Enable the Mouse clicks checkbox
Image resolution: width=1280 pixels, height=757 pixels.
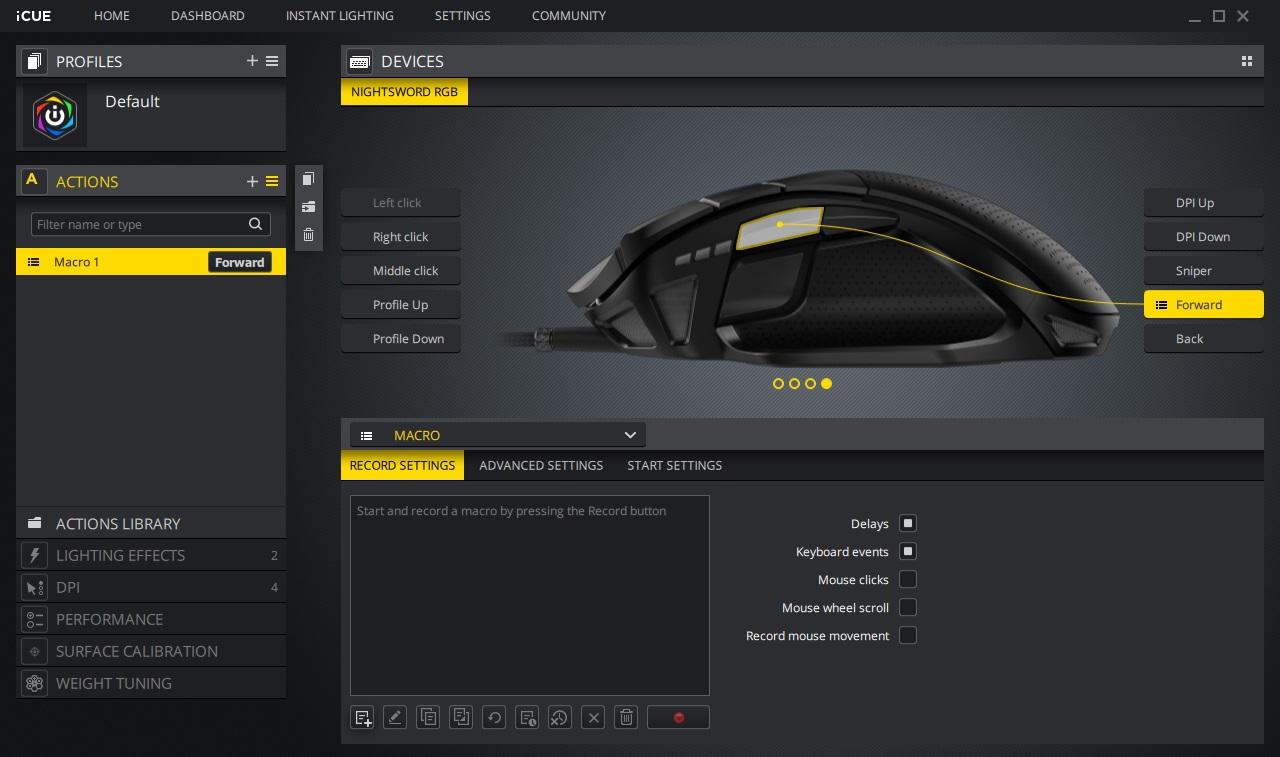pos(908,579)
